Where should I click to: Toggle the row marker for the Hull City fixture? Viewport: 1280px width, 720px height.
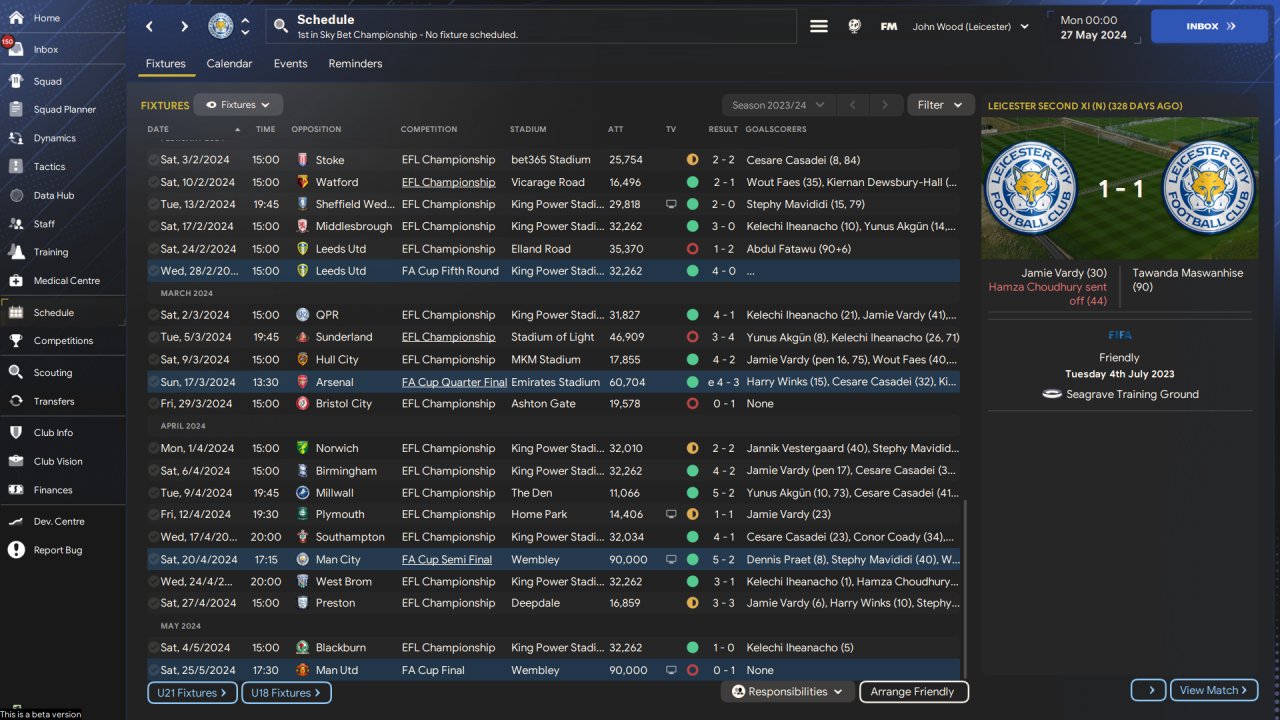[x=153, y=360]
